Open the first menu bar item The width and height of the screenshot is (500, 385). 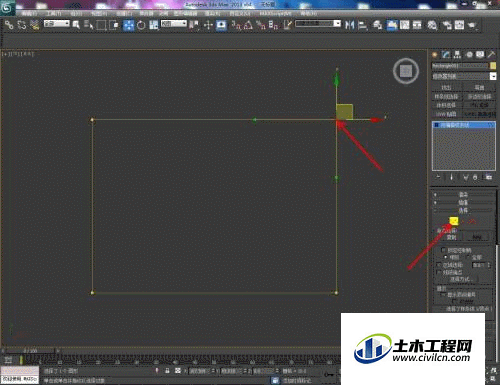[29, 14]
